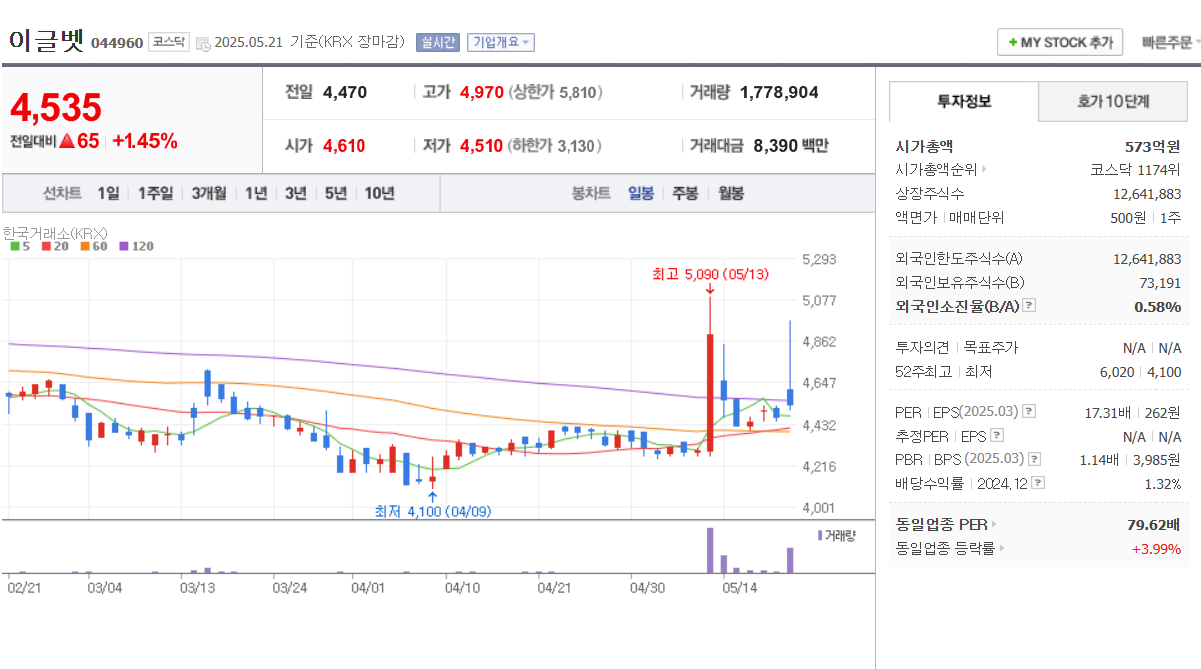This screenshot has height=669, width=1201.
Task: Click the 배당수익률 value 1.32%
Action: 1163,484
